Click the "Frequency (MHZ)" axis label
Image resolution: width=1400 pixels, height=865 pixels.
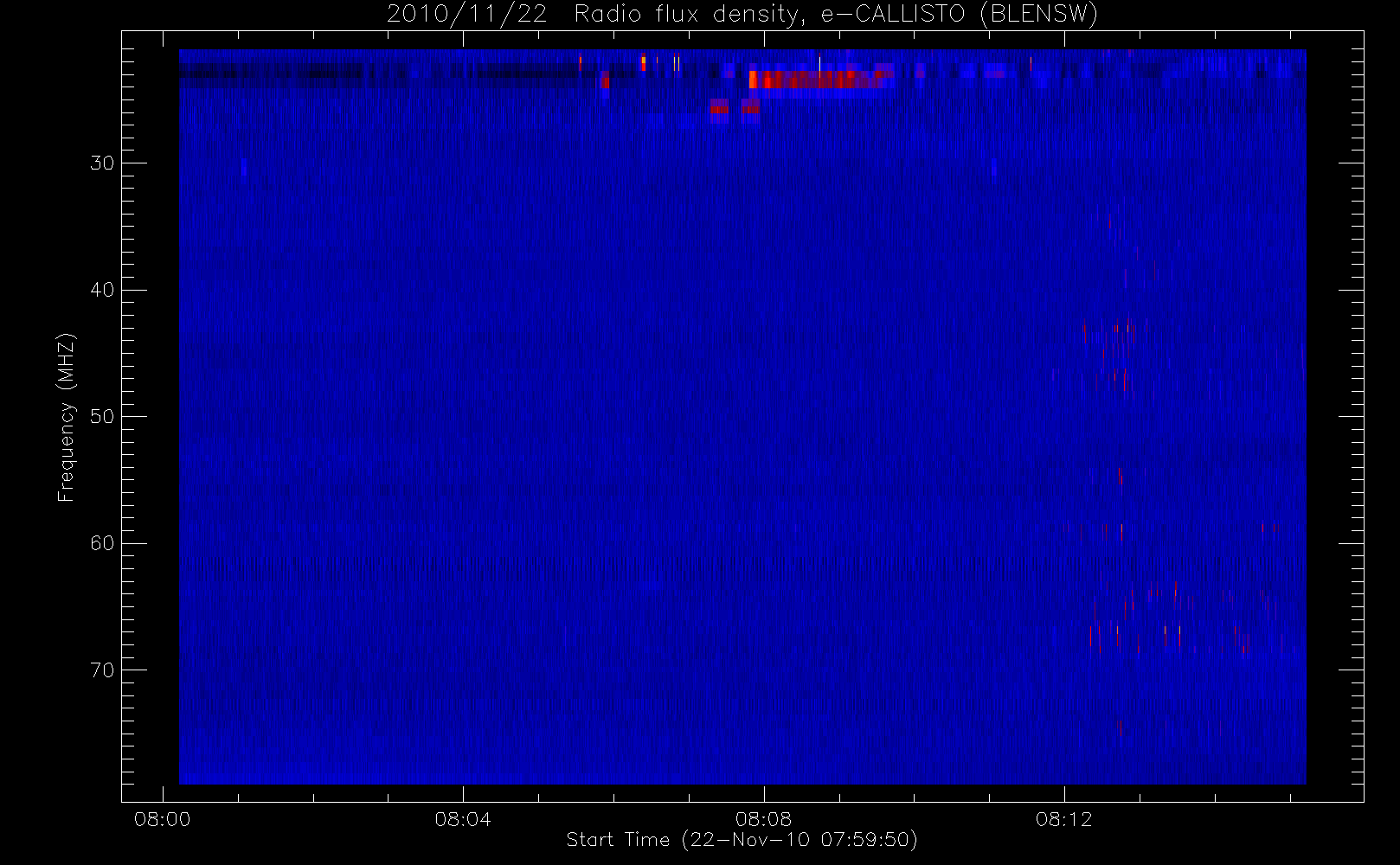coord(67,417)
